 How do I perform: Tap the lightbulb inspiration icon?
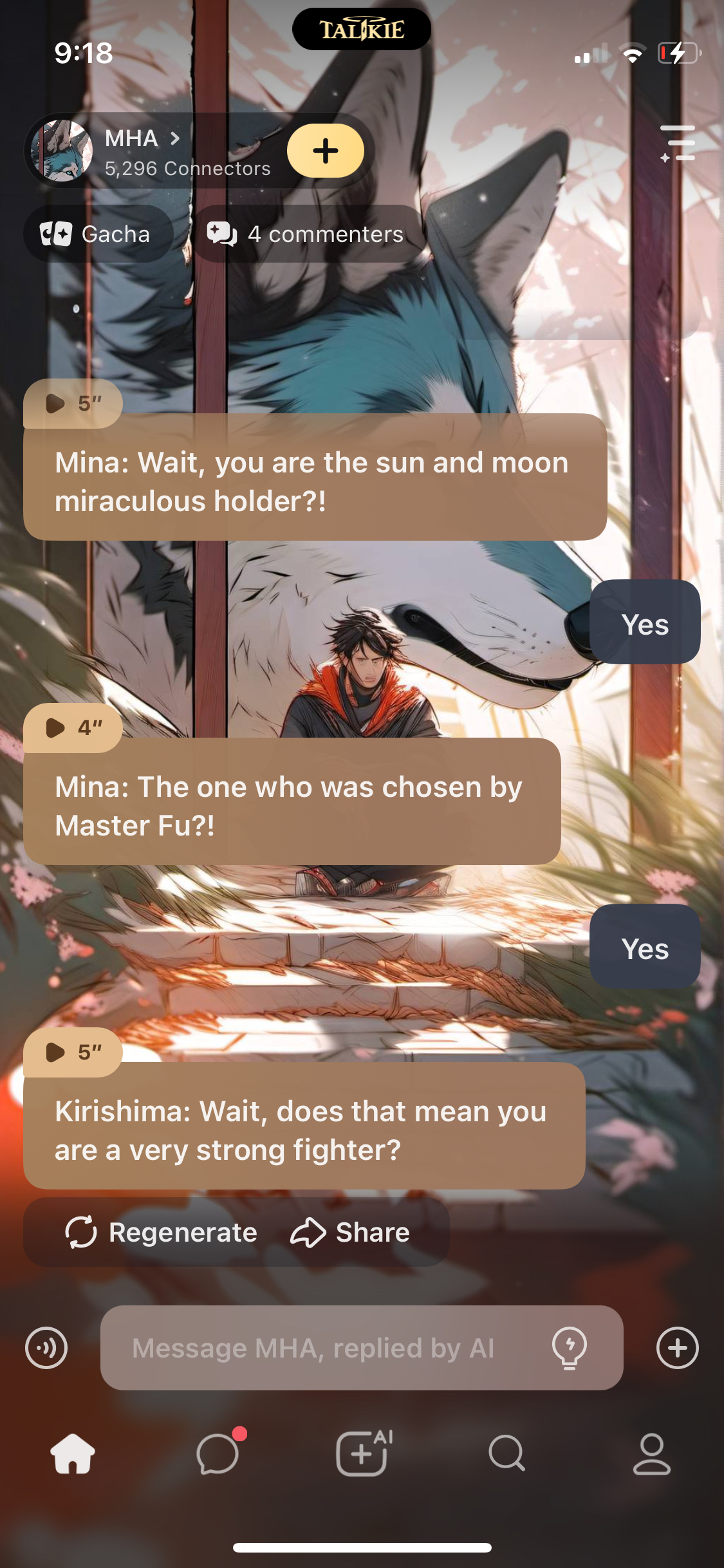570,1347
